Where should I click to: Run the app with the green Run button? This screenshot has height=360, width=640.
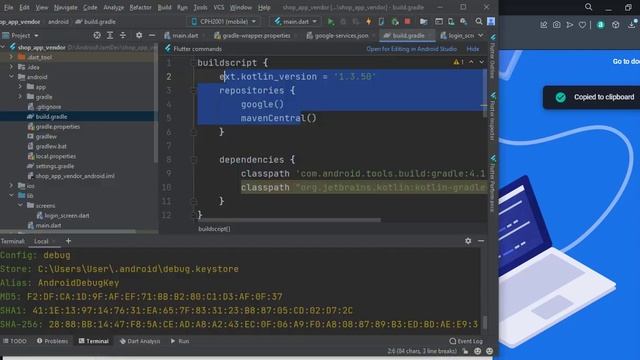click(331, 22)
